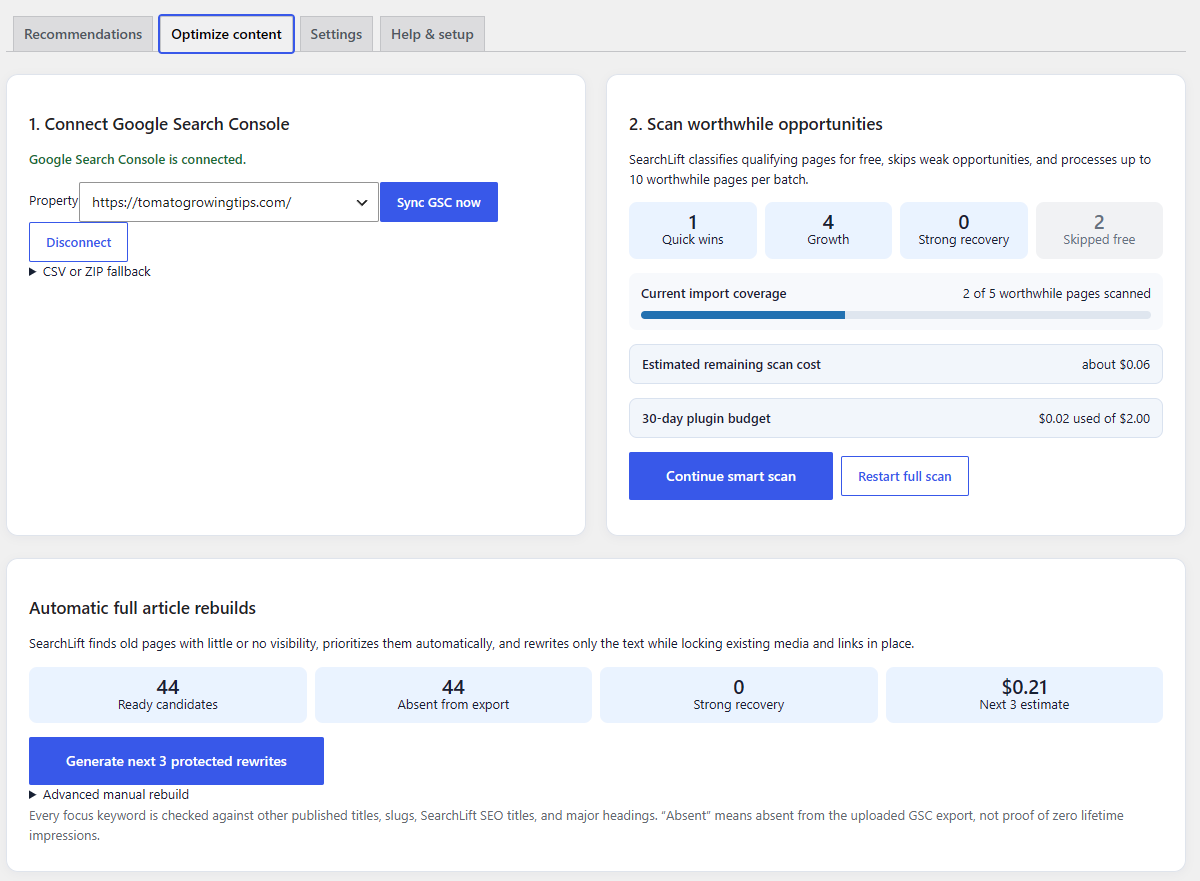This screenshot has height=881, width=1200.
Task: Click the Sync GSC now button
Action: pos(439,202)
